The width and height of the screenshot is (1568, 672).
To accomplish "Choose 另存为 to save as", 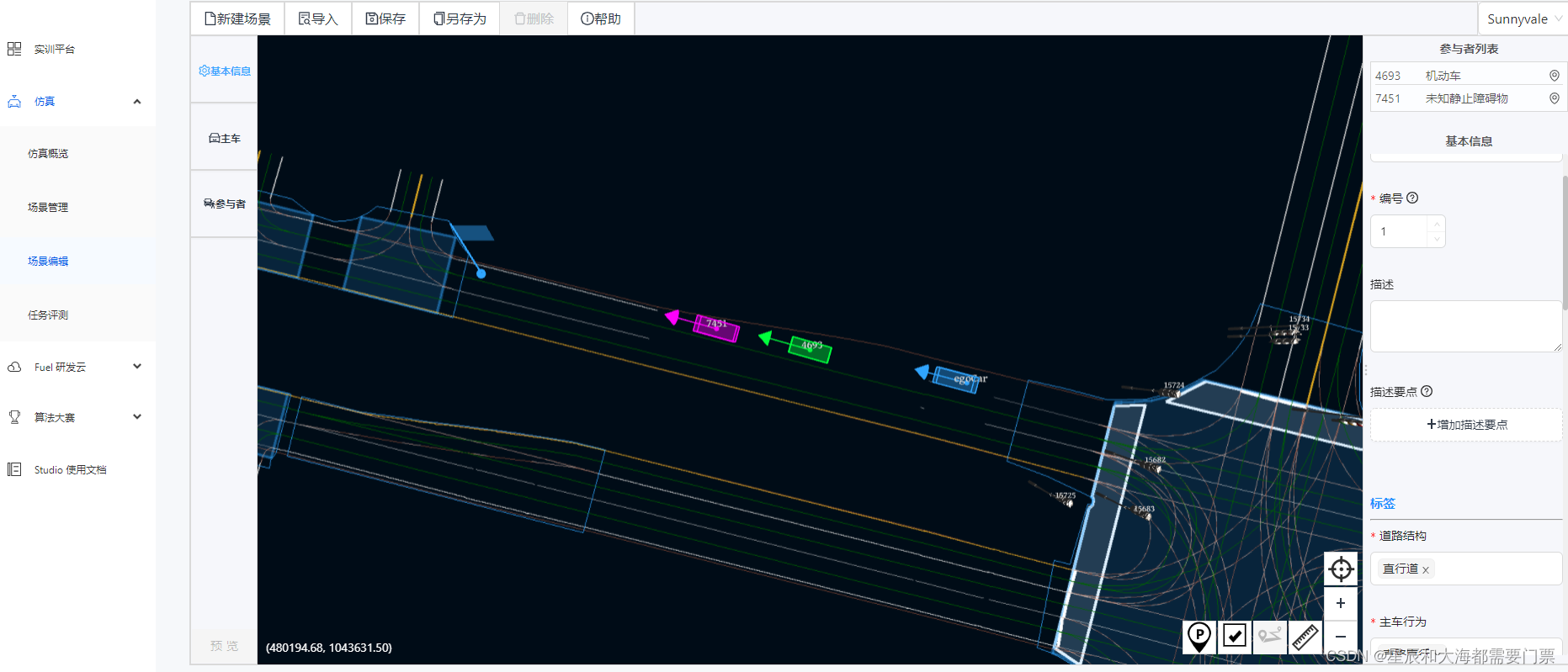I will 460,19.
